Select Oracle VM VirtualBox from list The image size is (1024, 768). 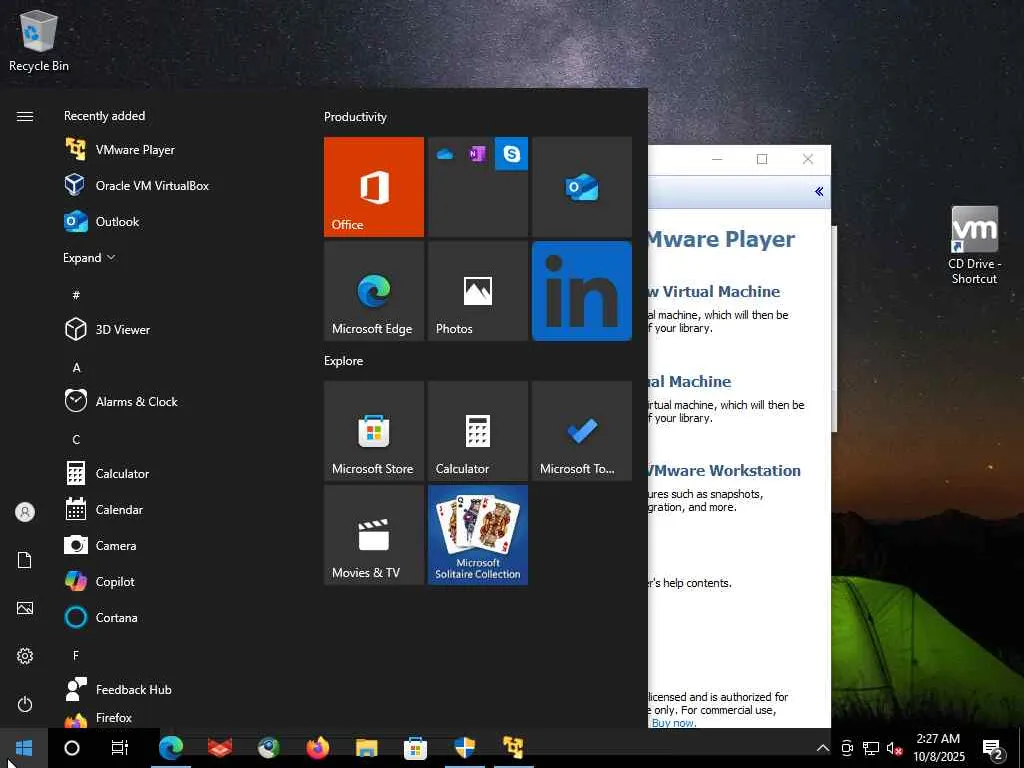(x=152, y=186)
